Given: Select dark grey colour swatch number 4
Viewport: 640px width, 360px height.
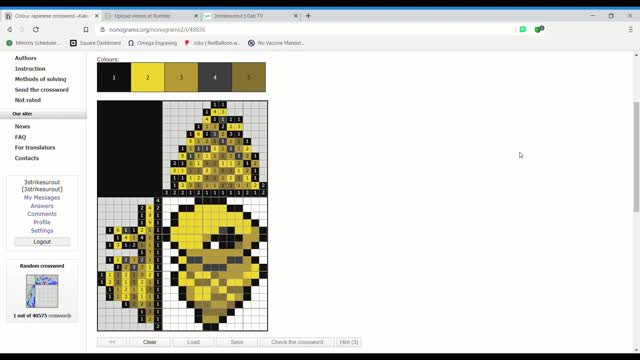Looking at the screenshot, I should point(215,77).
